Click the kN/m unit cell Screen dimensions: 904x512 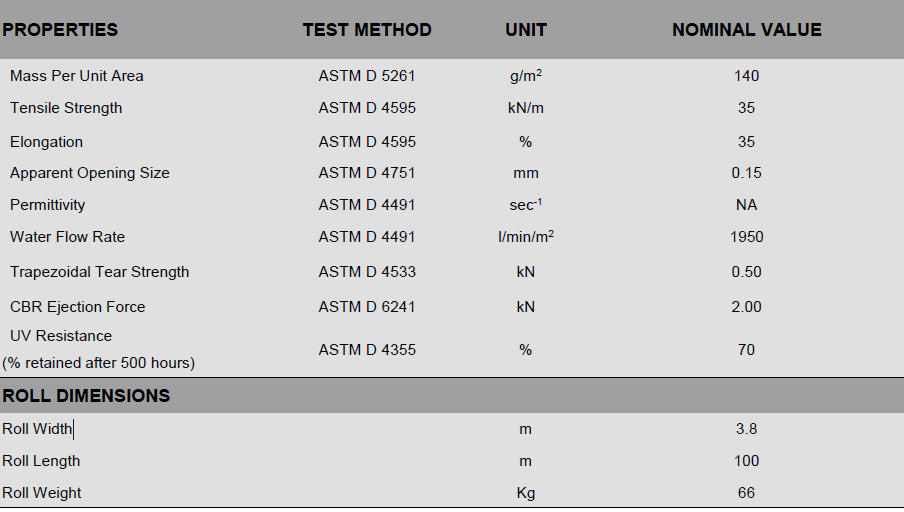coord(526,108)
